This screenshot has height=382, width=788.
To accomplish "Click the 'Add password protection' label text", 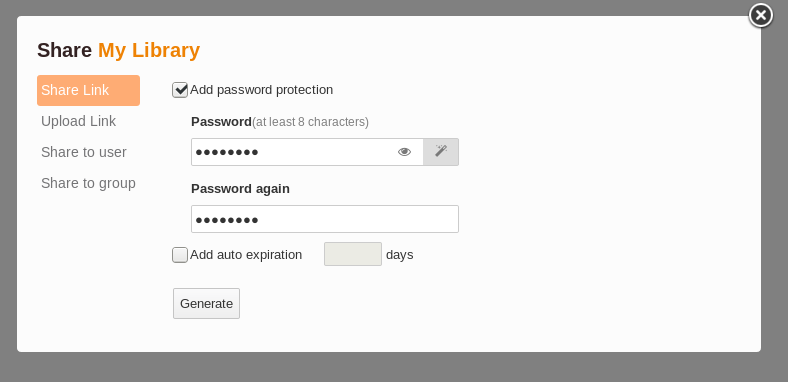I will (261, 90).
